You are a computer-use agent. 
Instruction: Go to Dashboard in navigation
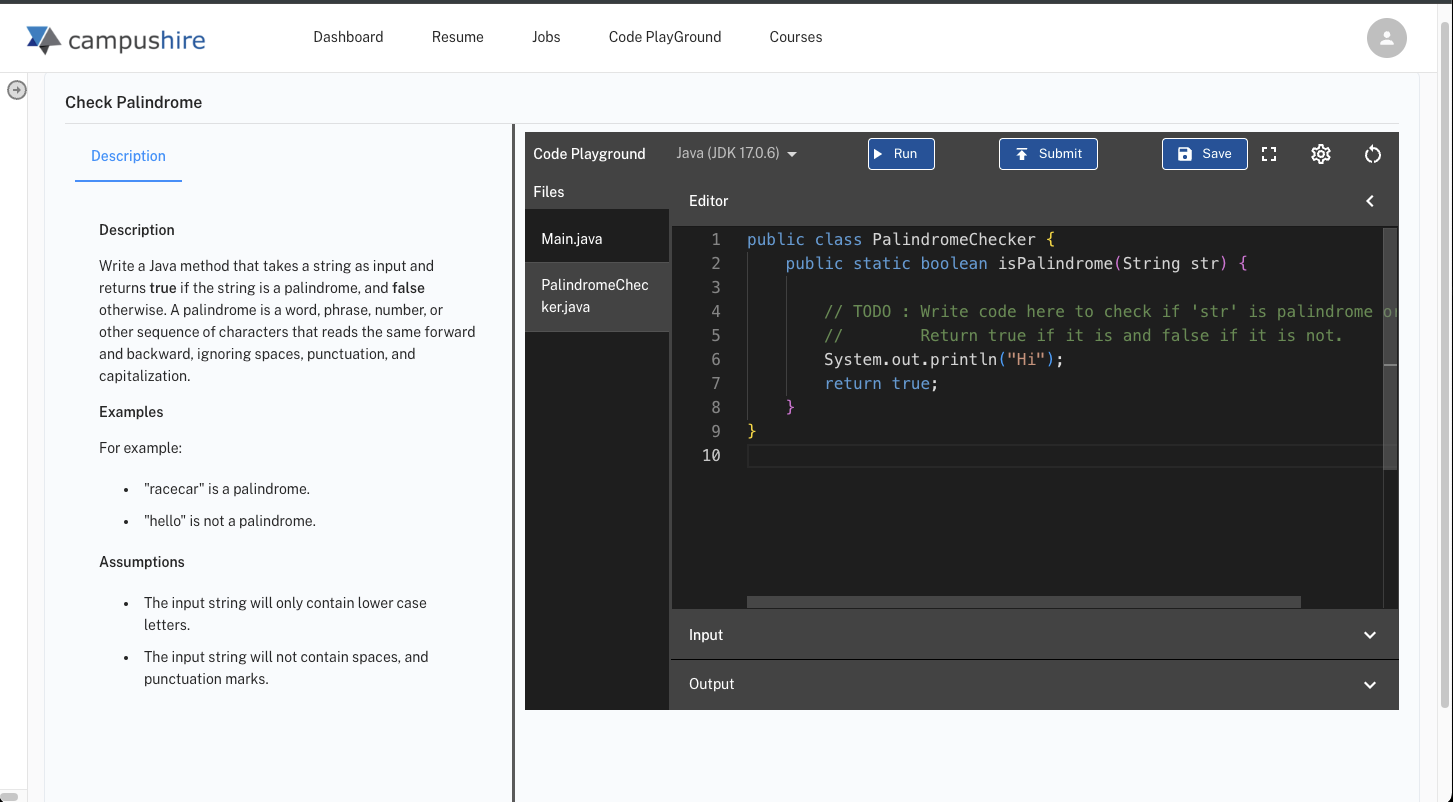[348, 37]
